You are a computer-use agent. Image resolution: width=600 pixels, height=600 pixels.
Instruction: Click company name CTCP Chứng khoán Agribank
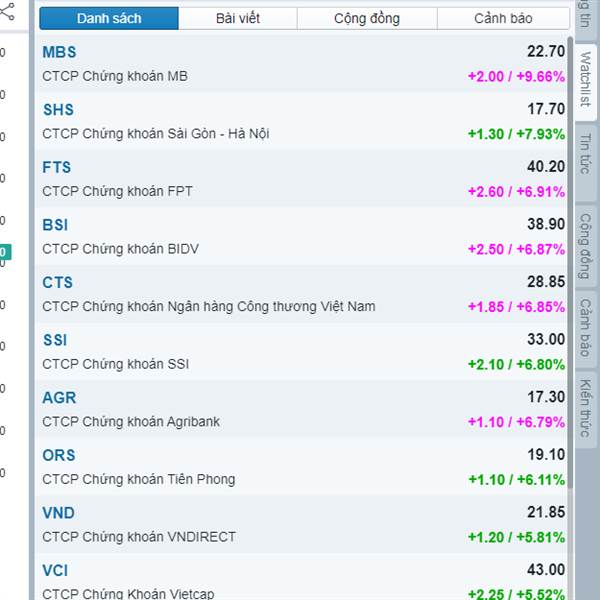131,422
